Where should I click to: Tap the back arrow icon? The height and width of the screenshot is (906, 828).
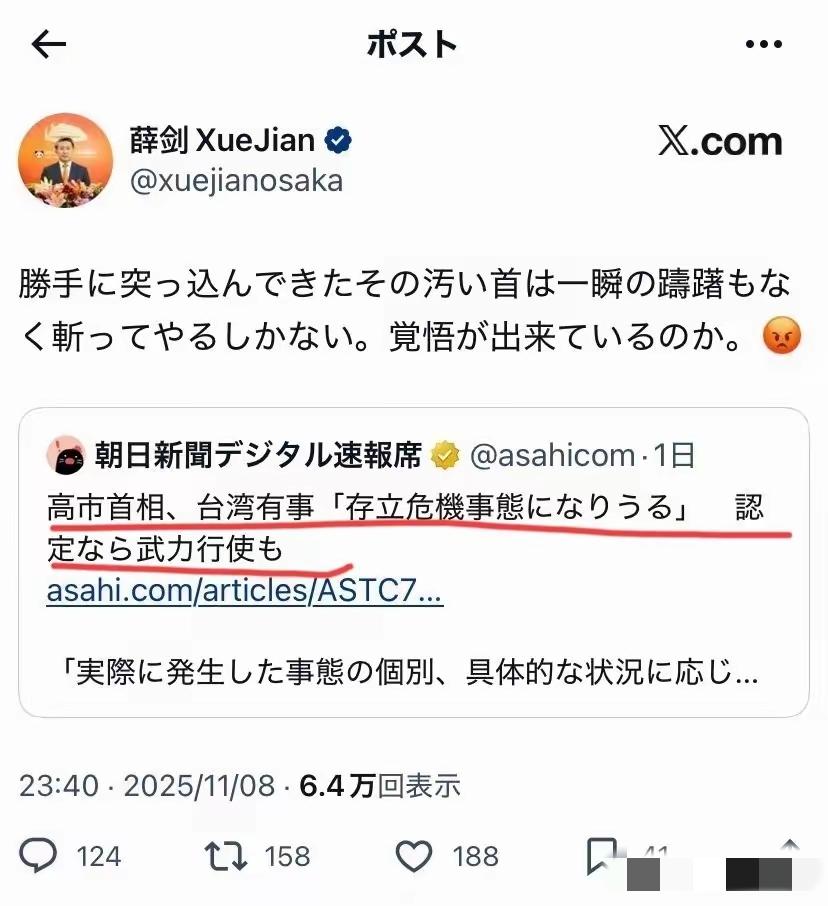(49, 44)
